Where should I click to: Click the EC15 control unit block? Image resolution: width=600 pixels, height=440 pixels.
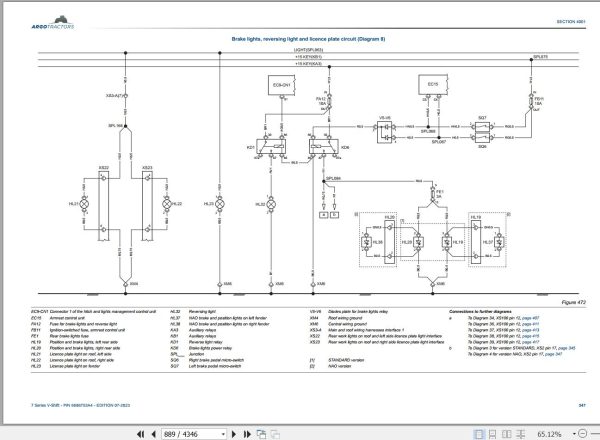point(433,85)
